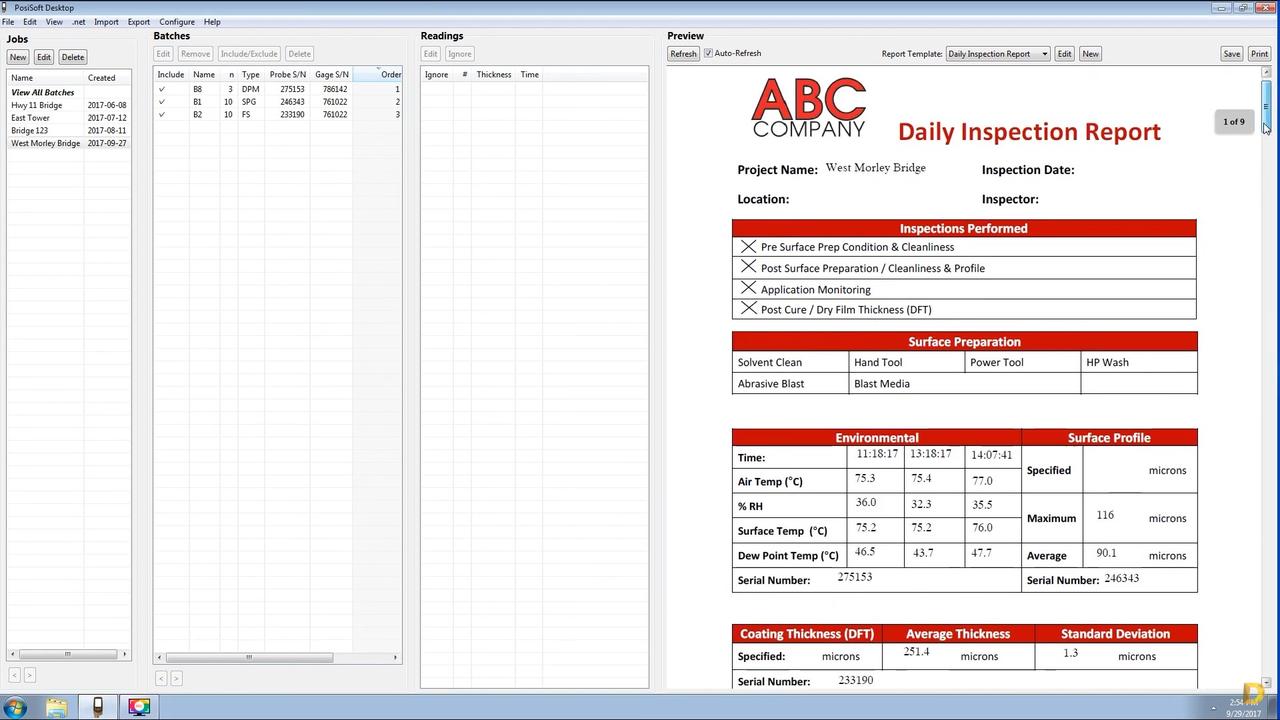Click the next arrow below Jobs list
This screenshot has width=1280, height=720.
29,676
